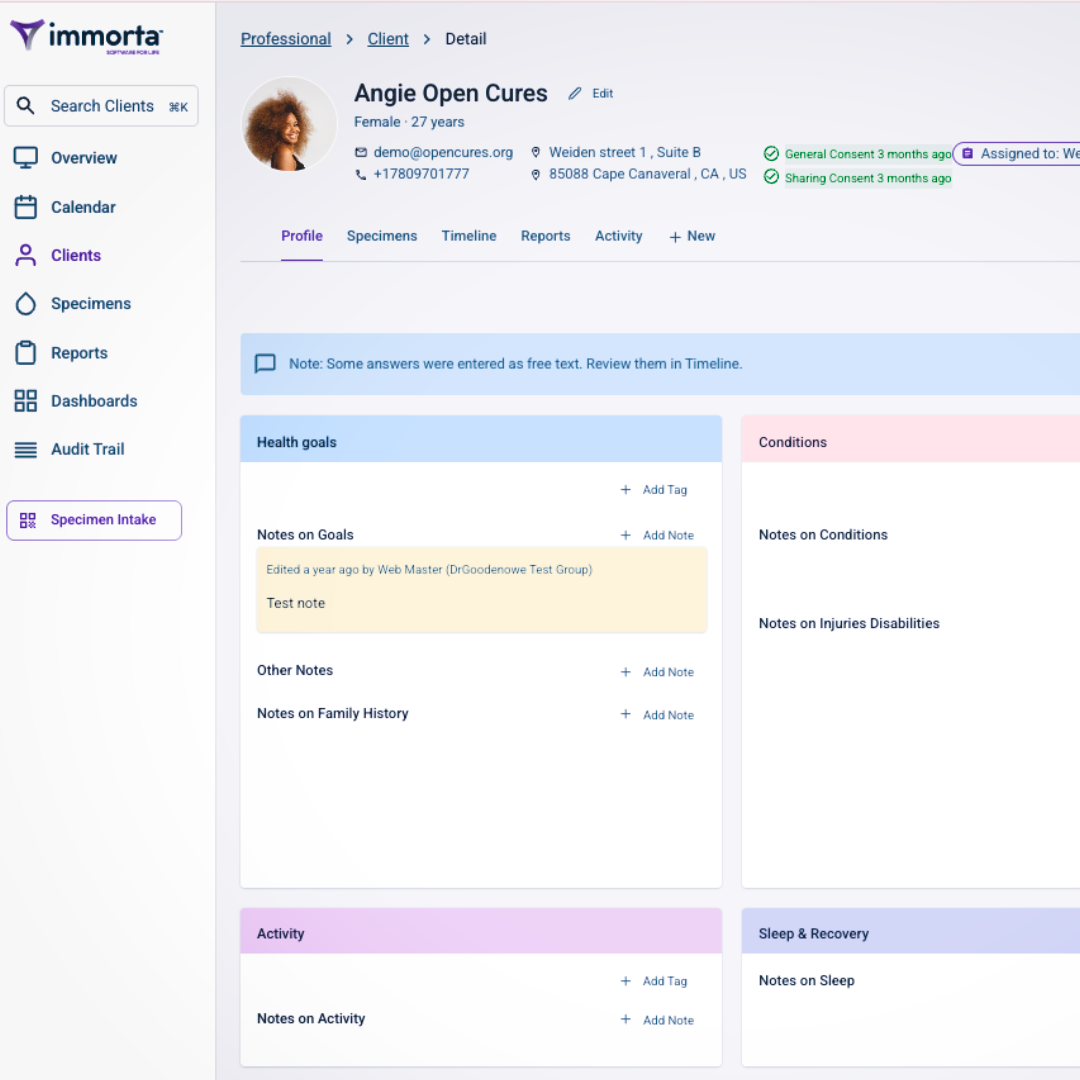Click the plus New tab button

pos(692,236)
